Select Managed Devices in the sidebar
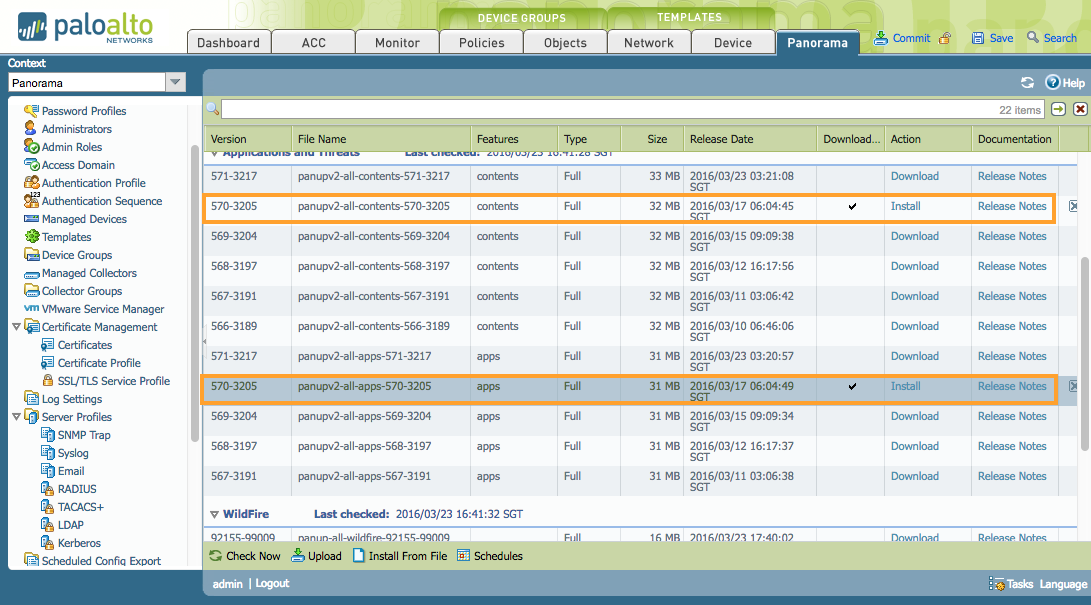This screenshot has height=605, width=1091. (x=84, y=219)
